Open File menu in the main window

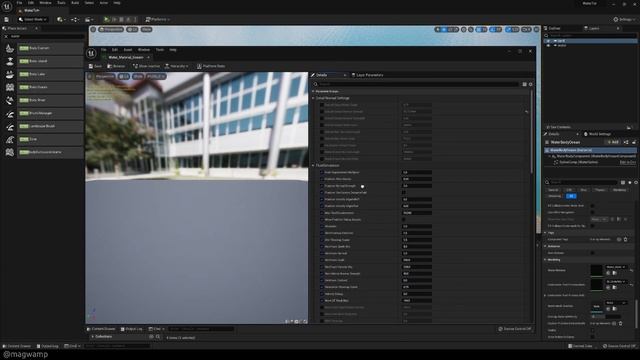coord(19,3)
